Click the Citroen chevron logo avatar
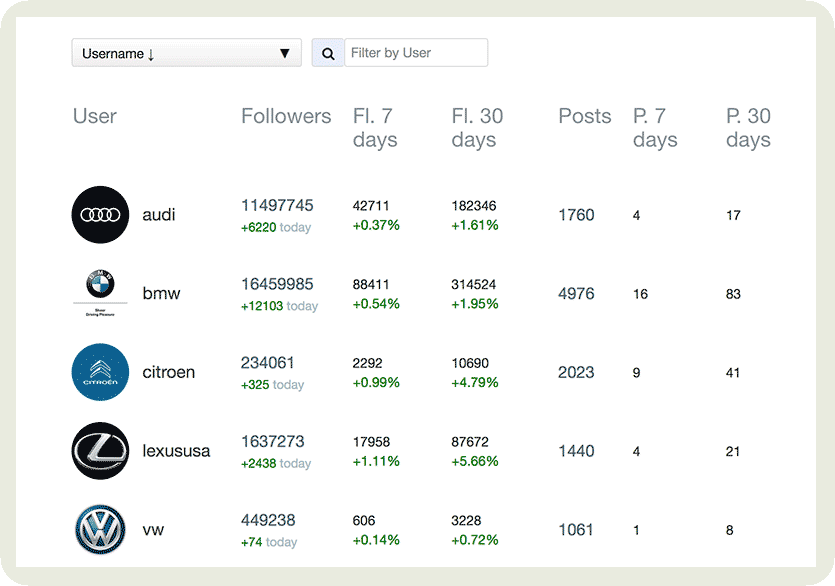This screenshot has width=835, height=586. (x=100, y=372)
